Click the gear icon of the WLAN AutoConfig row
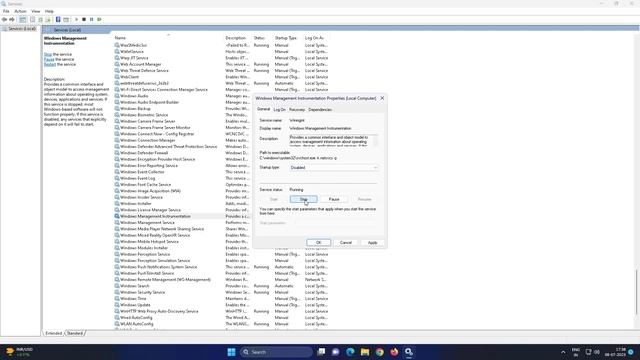Image resolution: width=640 pixels, height=360 pixels. click(117, 324)
